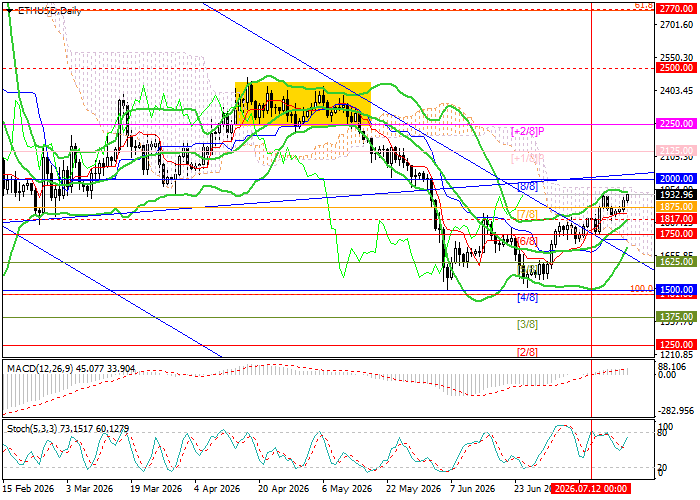700x500 pixels.
Task: Click the [8/8] Murrey level label
Action: (527, 187)
